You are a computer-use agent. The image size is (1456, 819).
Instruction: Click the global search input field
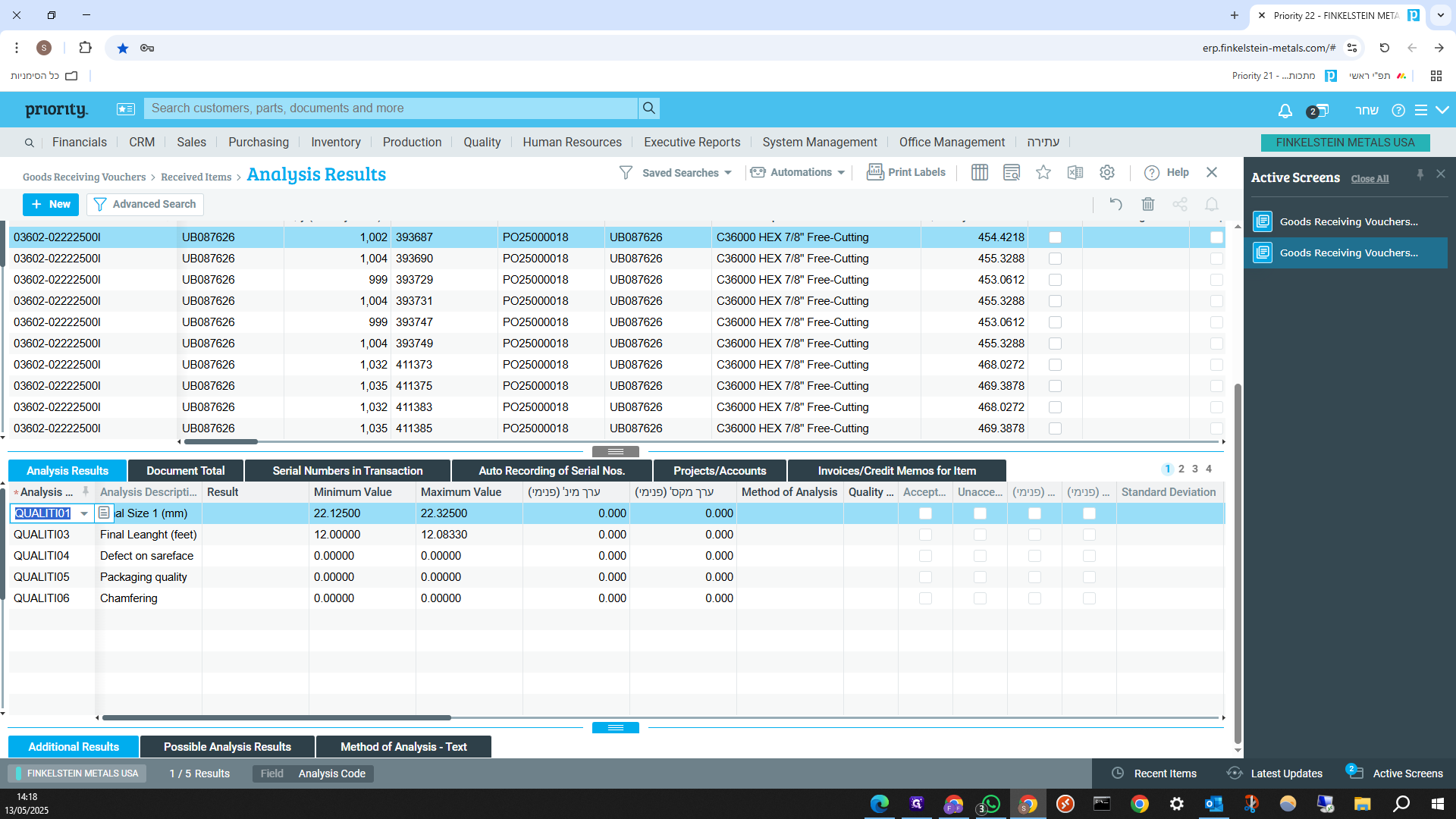pyautogui.click(x=391, y=108)
